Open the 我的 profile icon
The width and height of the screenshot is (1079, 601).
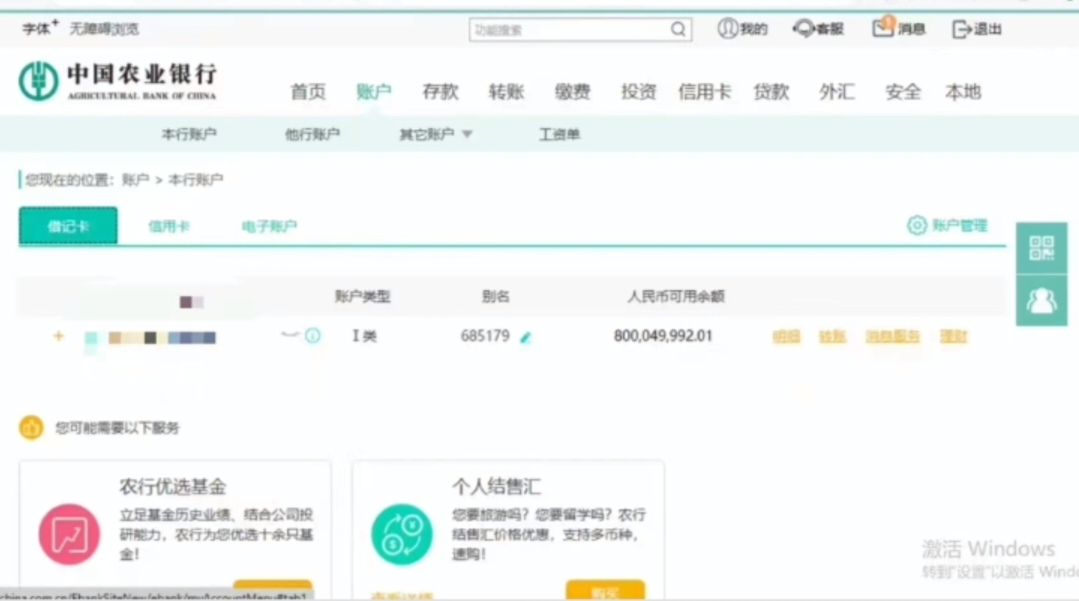[x=728, y=29]
